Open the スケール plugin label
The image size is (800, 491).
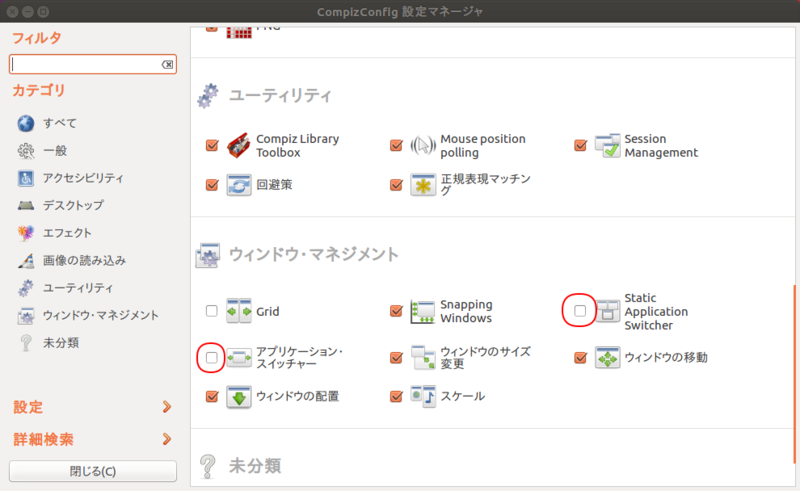(x=462, y=397)
